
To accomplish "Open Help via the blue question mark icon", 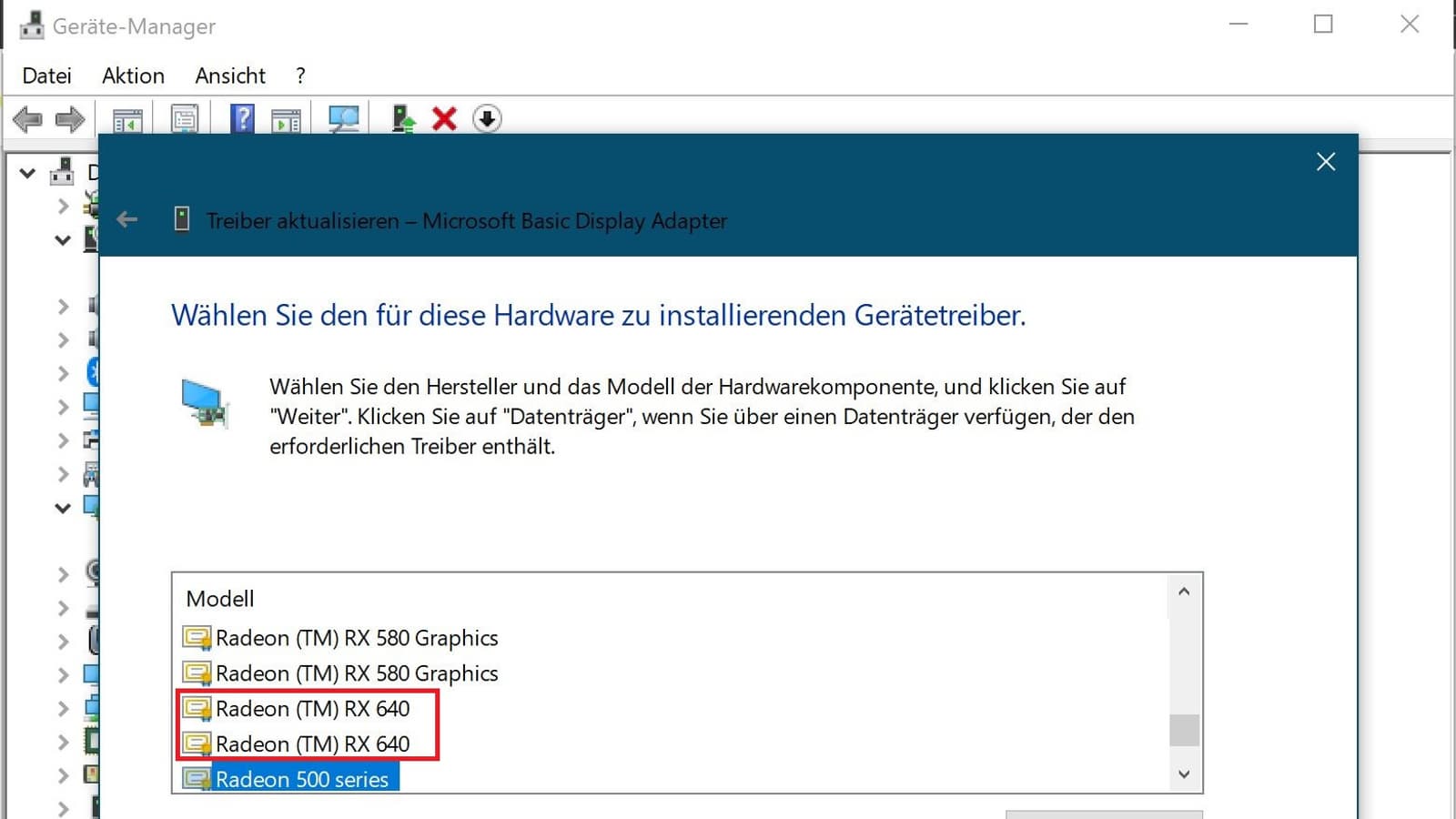I will pos(242,119).
